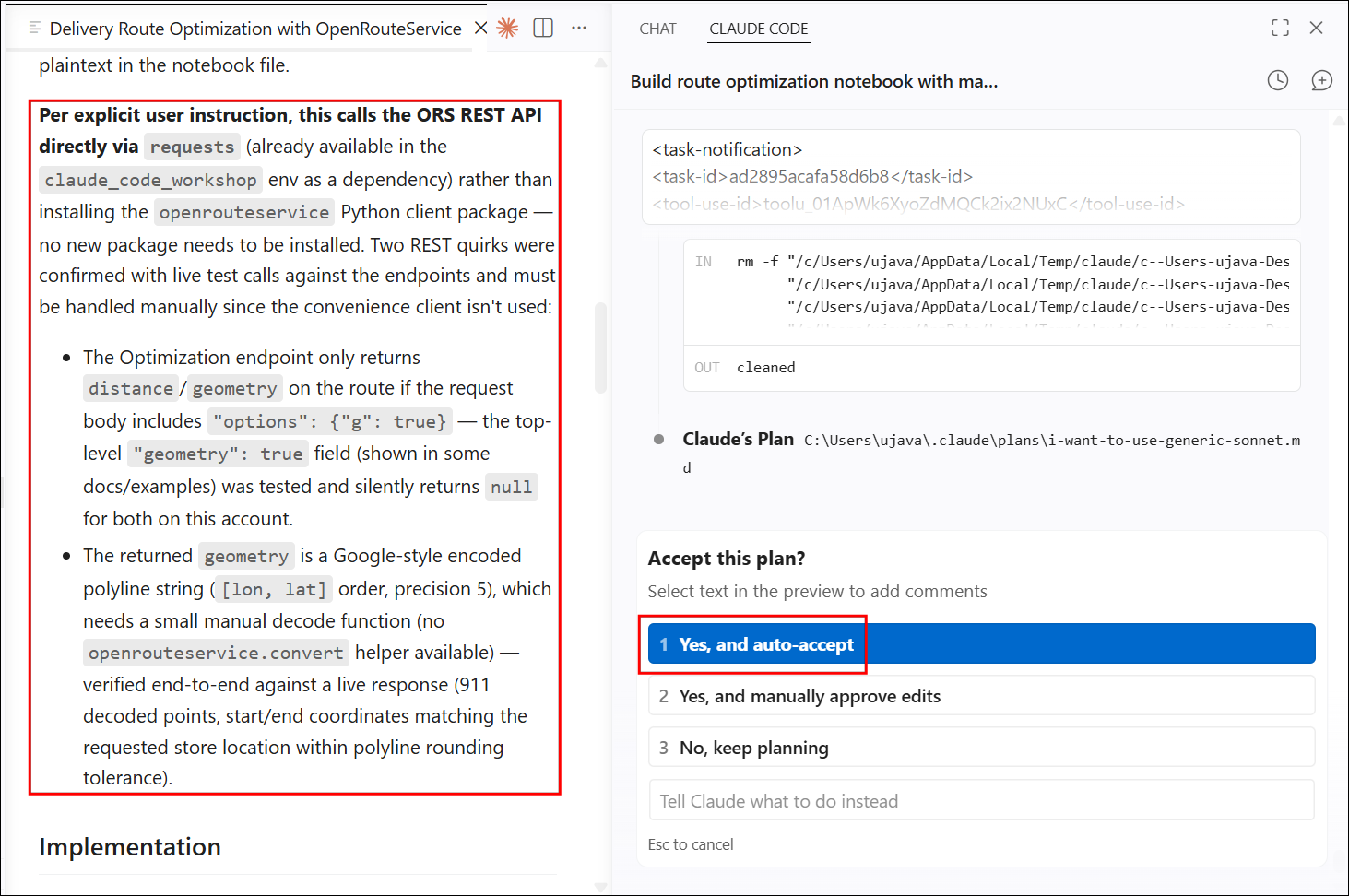
Task: Toggle the split editor layout icon
Action: click(543, 28)
